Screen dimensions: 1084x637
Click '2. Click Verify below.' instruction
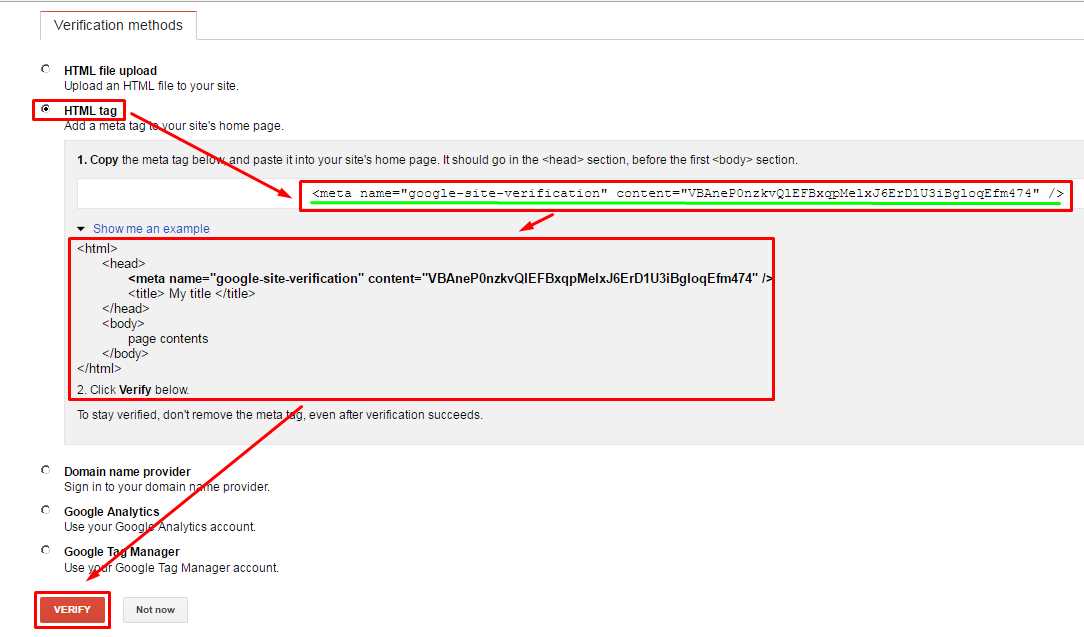click(x=133, y=389)
